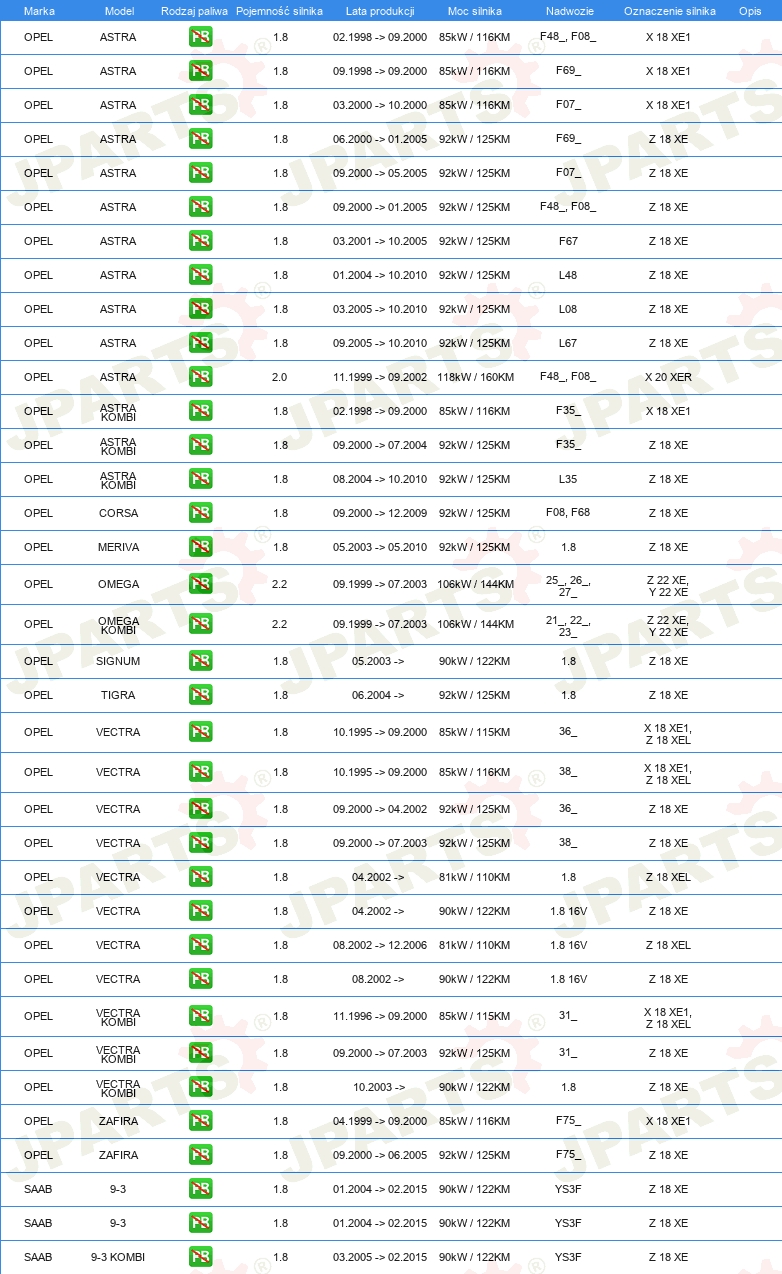Click the fuel icon in the ASTRA 03.2000 -> 10.2000 row
This screenshot has width=782, height=1274.
coord(200,105)
